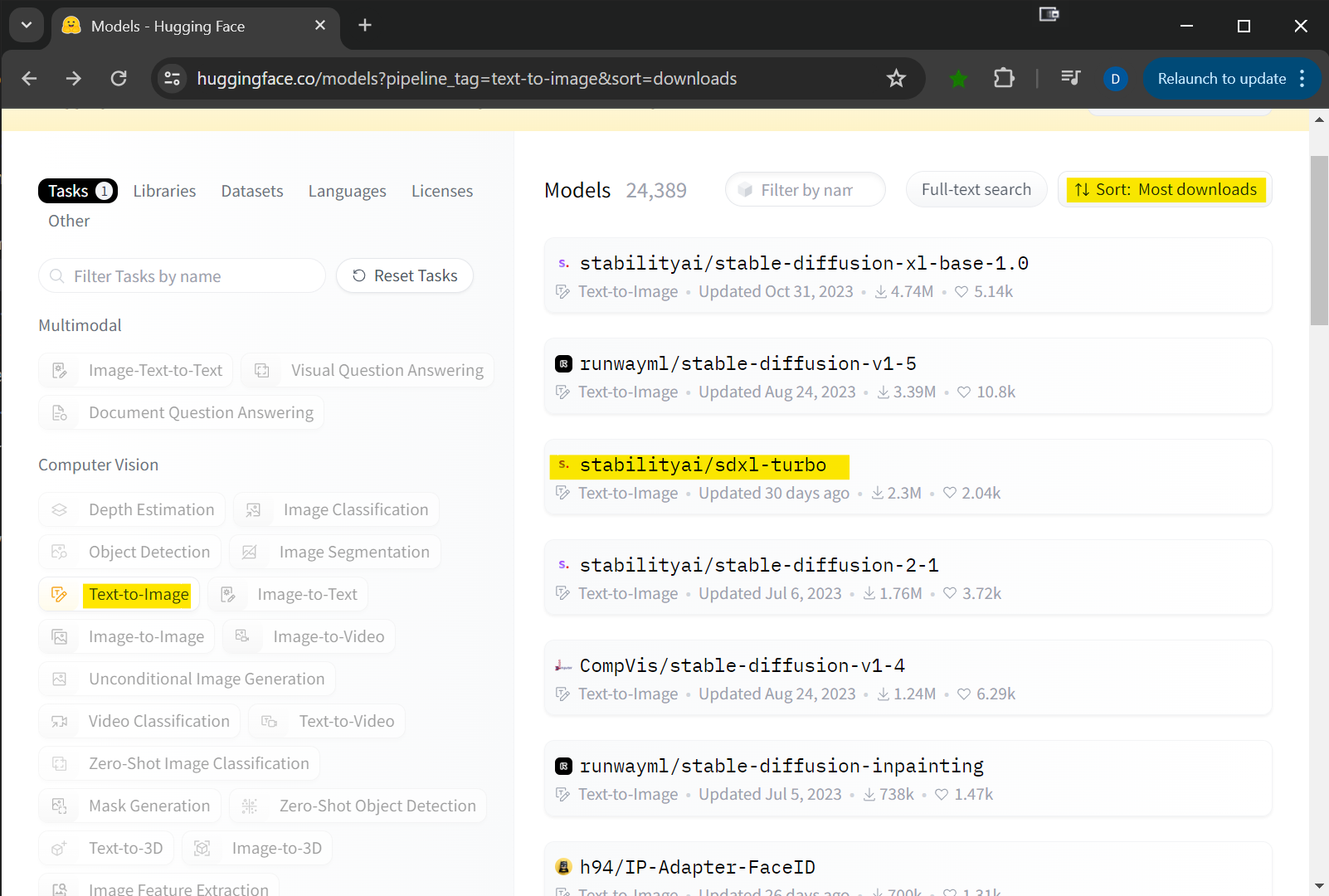Enable the Object Detection task filter
The height and width of the screenshot is (896, 1329).
(130, 552)
